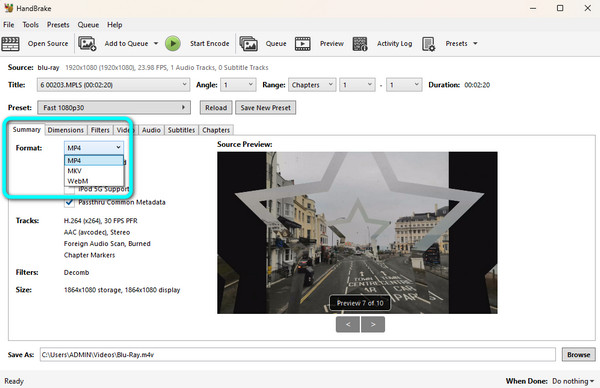Click the Browse button

(x=579, y=355)
